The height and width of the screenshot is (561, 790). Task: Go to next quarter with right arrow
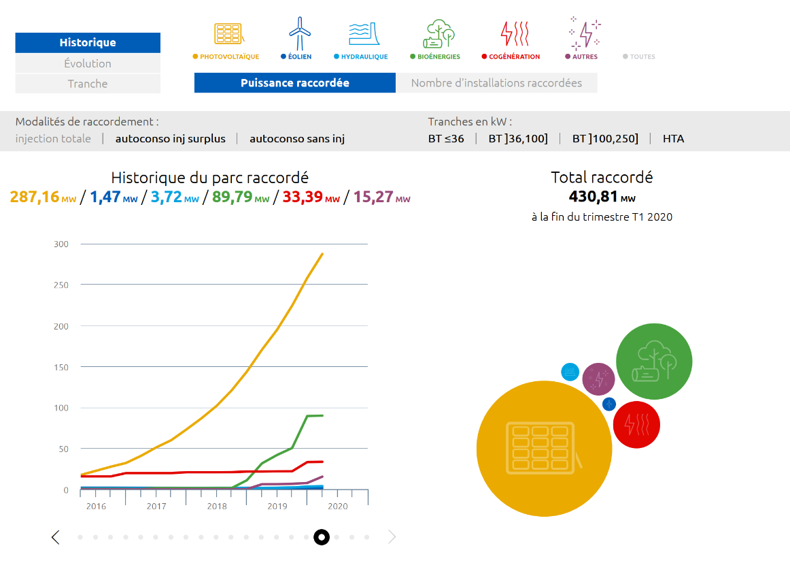coord(392,537)
